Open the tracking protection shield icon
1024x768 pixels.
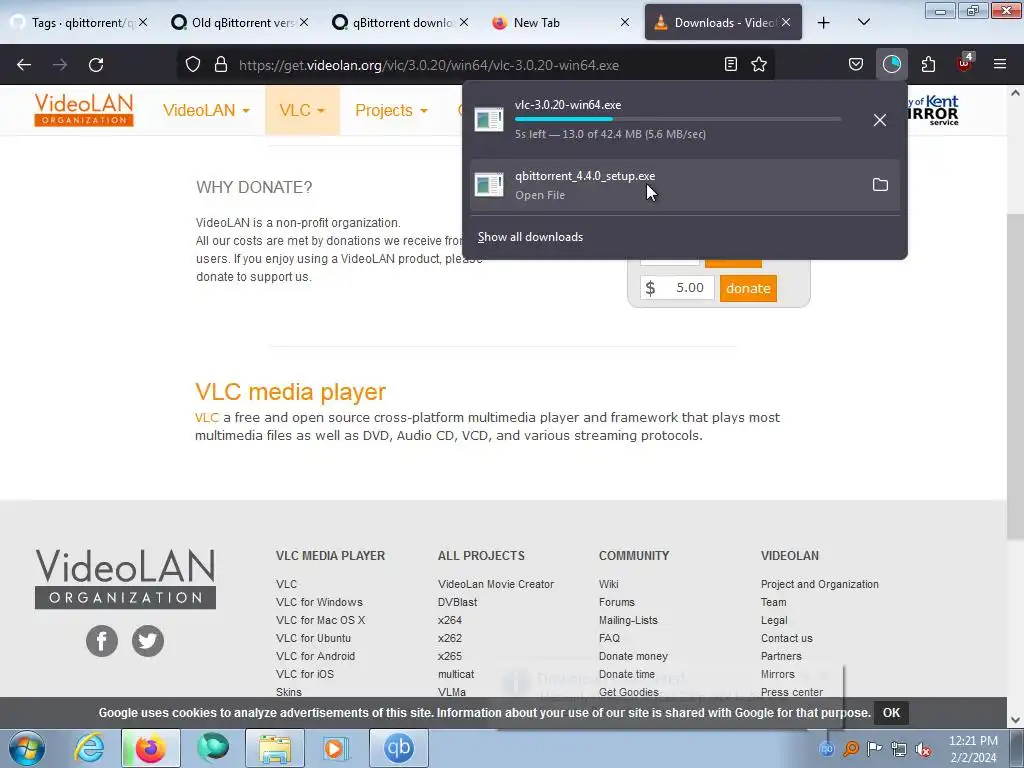[193, 65]
